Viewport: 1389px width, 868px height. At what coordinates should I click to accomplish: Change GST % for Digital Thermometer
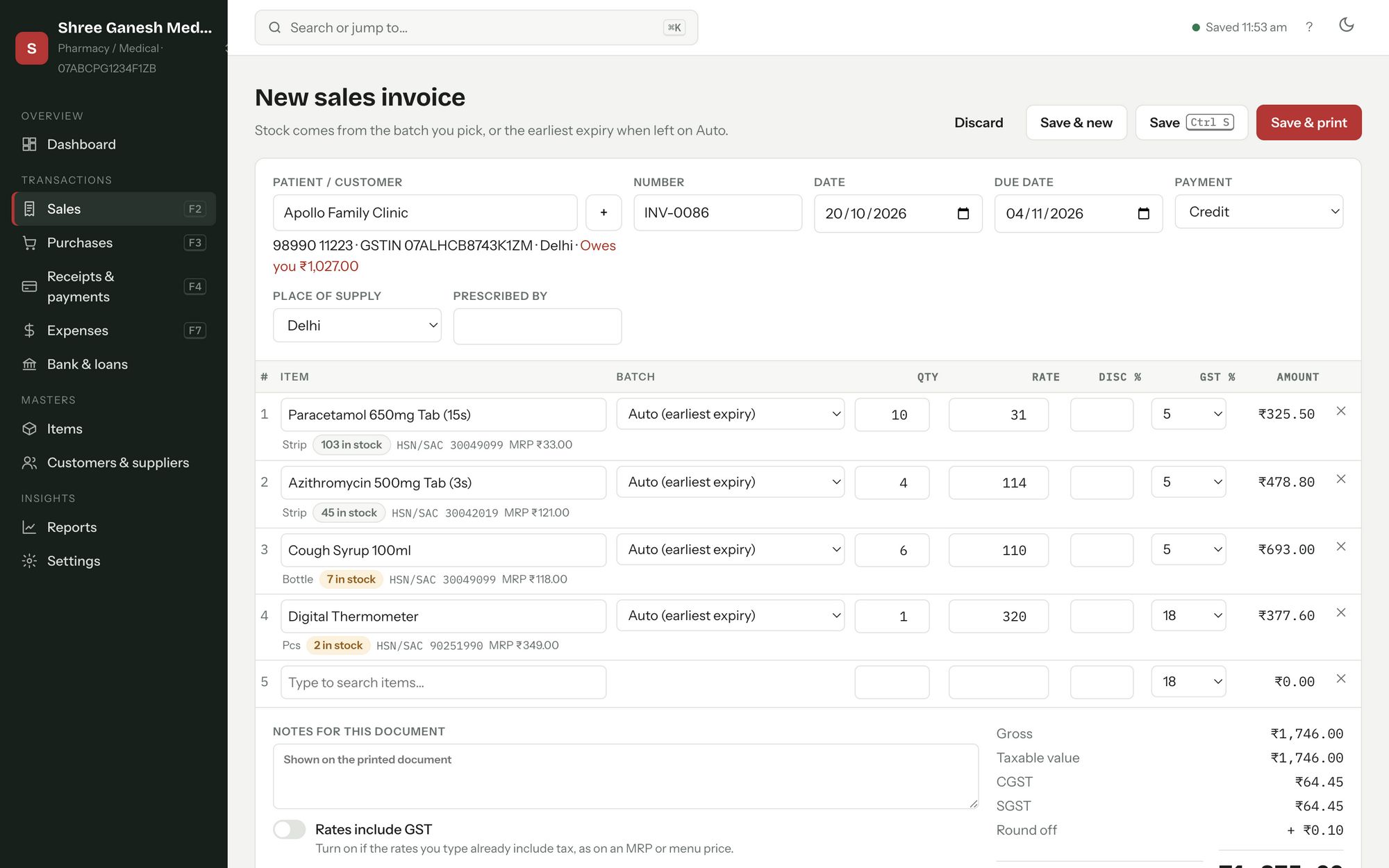pos(1188,616)
